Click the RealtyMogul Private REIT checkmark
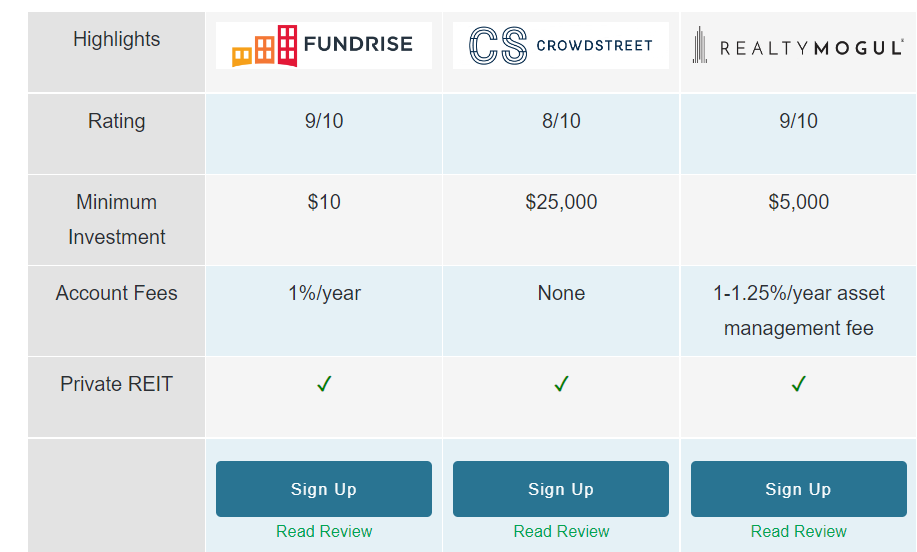This screenshot has width=917, height=552. pos(799,384)
